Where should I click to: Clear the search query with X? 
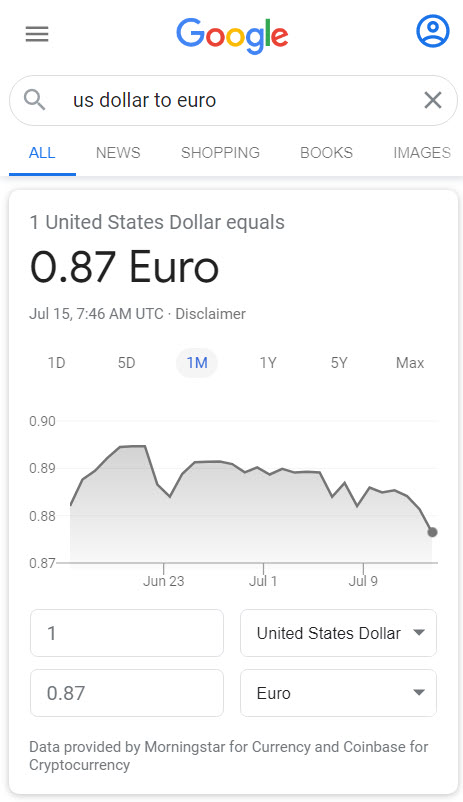point(433,100)
